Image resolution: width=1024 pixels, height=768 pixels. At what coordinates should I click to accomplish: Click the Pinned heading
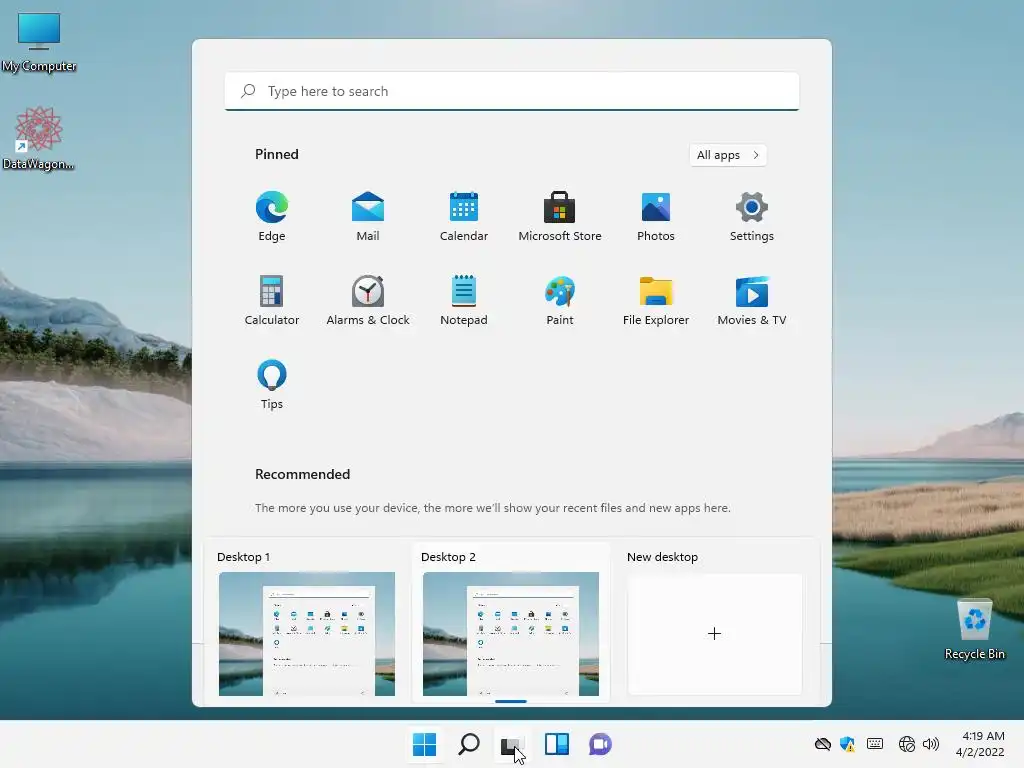(277, 154)
